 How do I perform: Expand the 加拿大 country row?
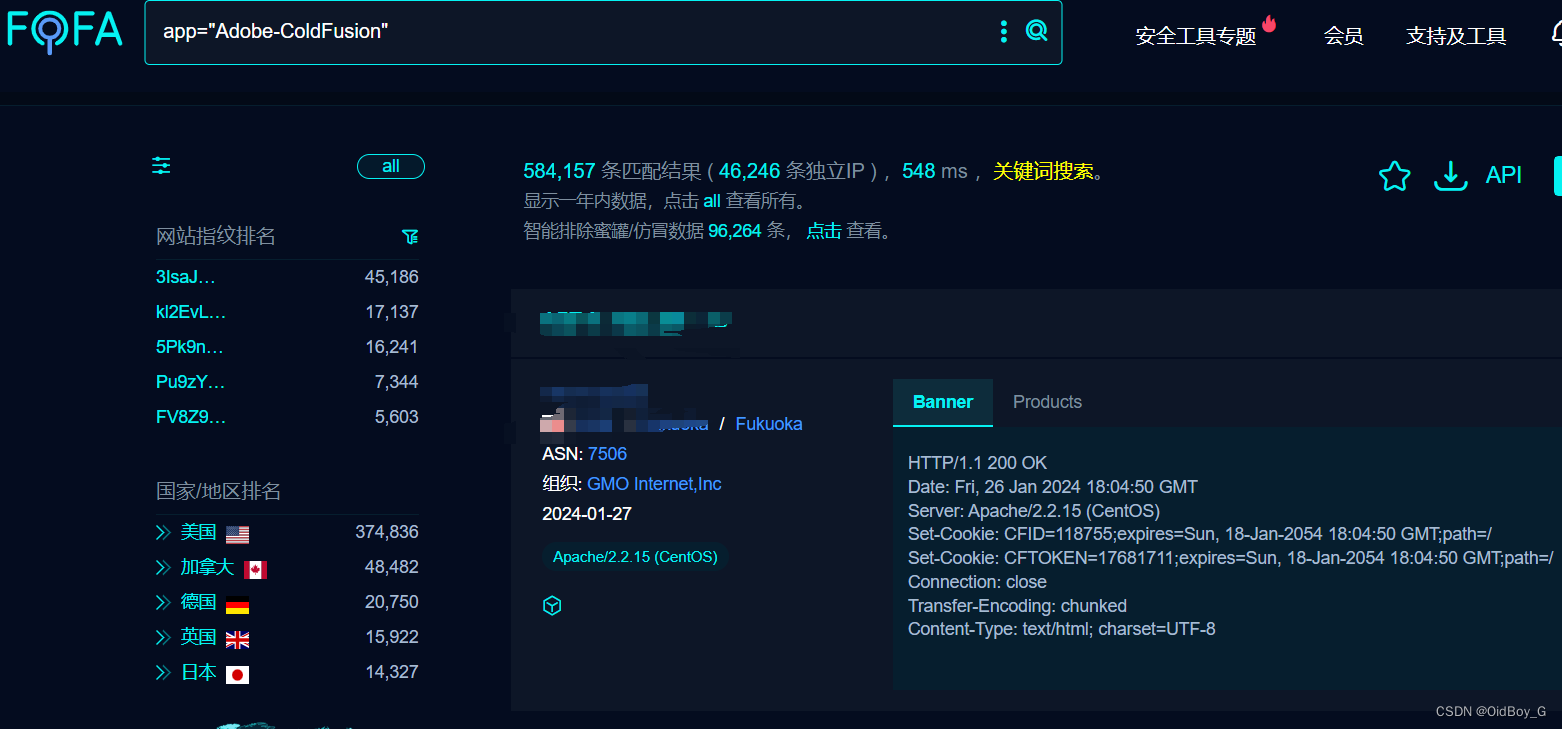point(164,568)
